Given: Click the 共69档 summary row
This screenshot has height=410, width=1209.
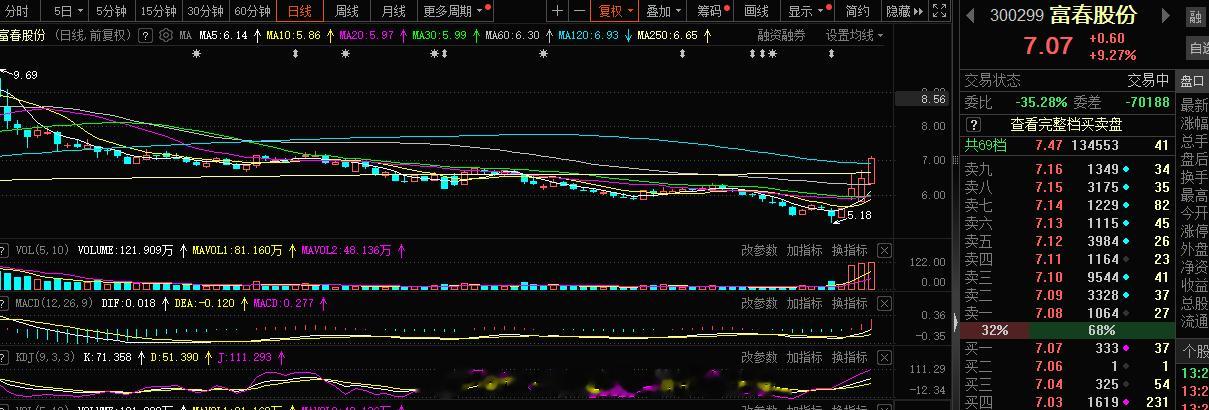Looking at the screenshot, I should pyautogui.click(x=1067, y=146).
